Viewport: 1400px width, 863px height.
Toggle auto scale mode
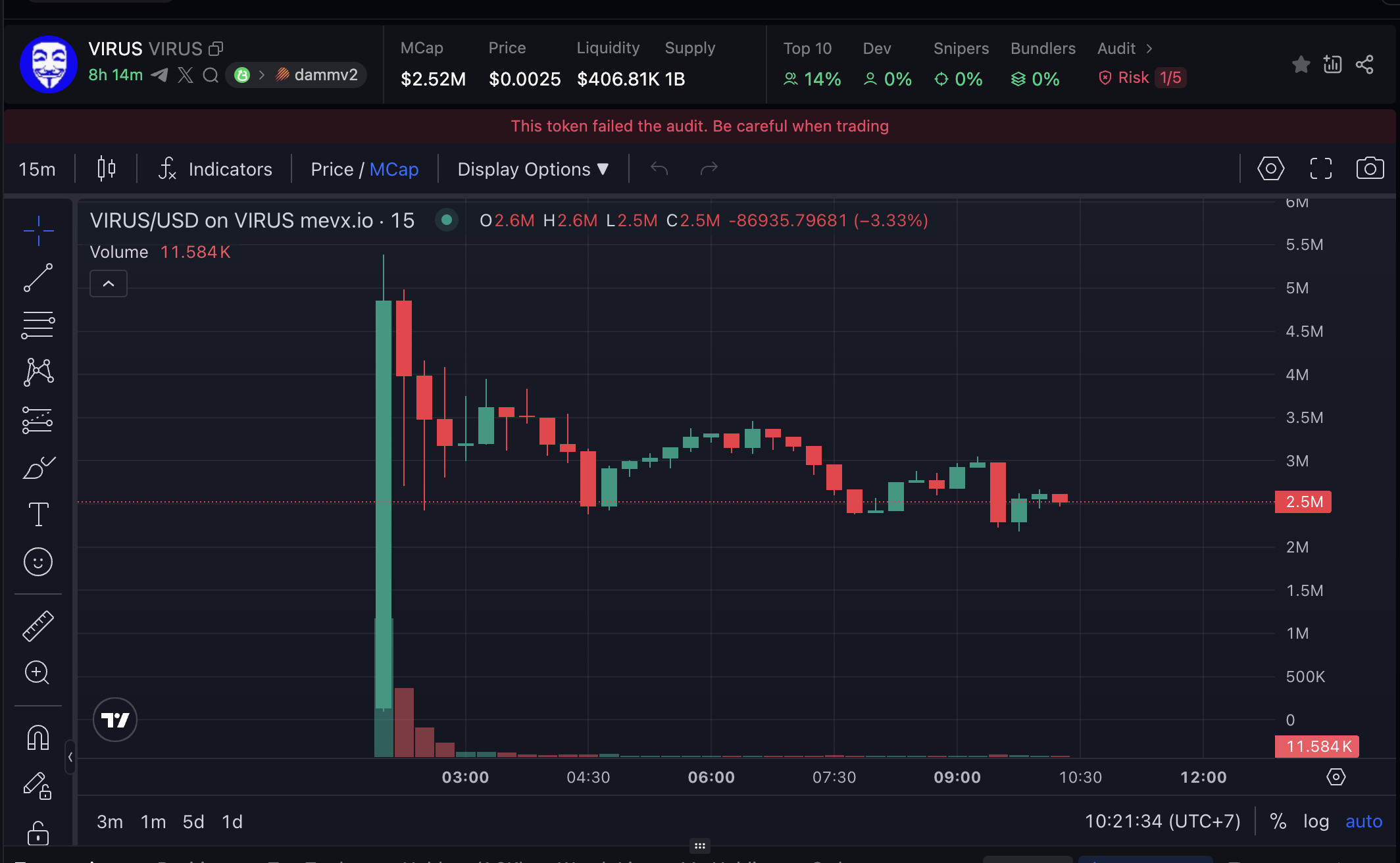1364,822
